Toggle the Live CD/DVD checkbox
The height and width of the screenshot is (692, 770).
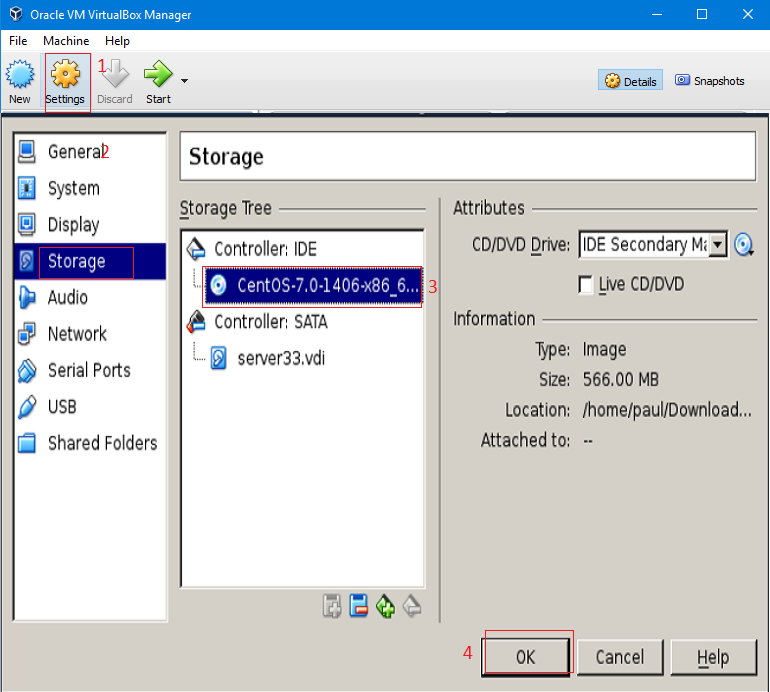point(585,284)
